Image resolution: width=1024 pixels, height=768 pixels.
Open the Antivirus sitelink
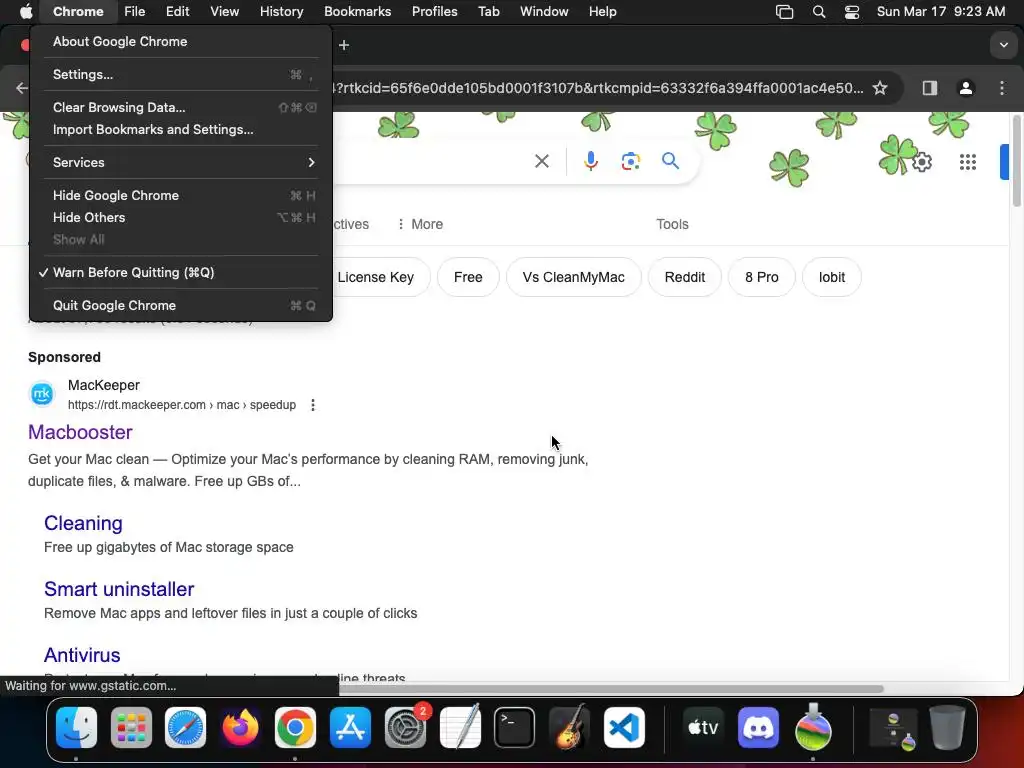tap(82, 655)
